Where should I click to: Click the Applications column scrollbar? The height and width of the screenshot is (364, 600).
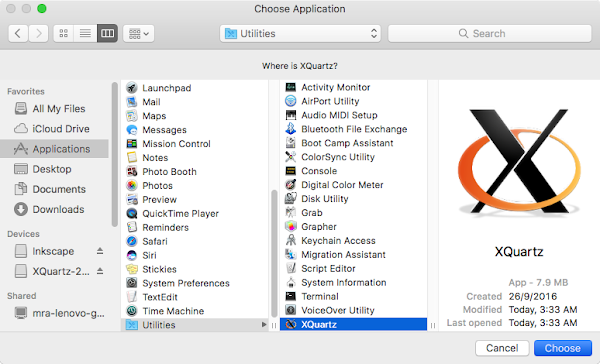coord(274,253)
